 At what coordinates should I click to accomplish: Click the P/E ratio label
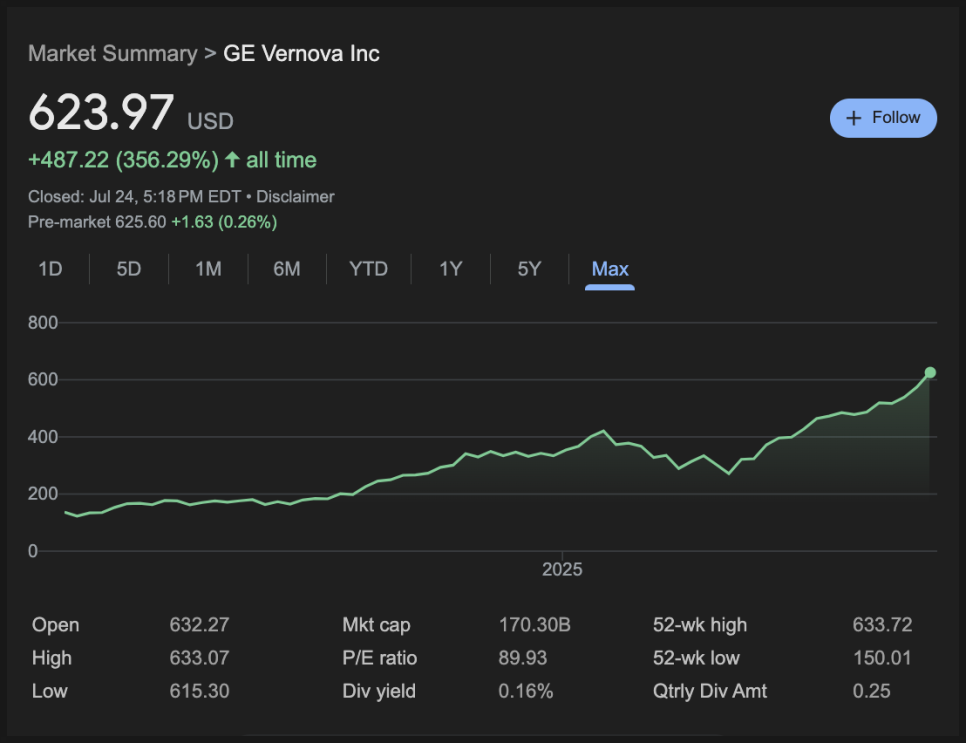coord(380,658)
